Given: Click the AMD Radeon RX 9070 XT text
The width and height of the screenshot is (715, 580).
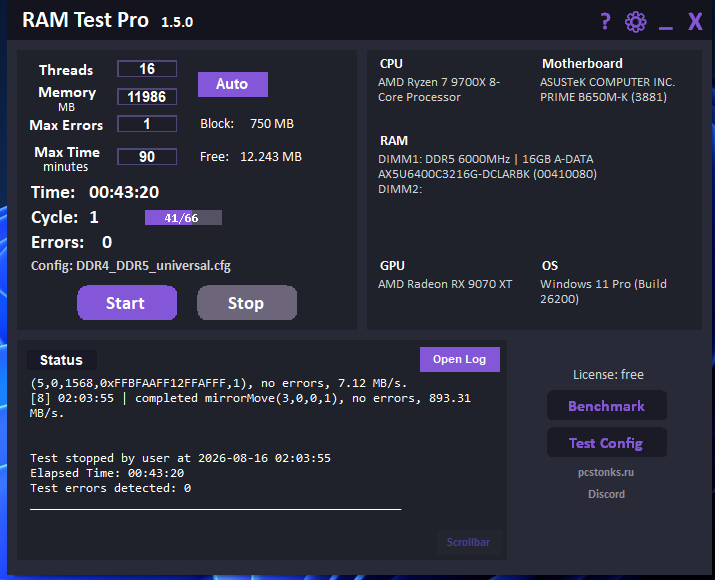Looking at the screenshot, I should click(x=445, y=284).
